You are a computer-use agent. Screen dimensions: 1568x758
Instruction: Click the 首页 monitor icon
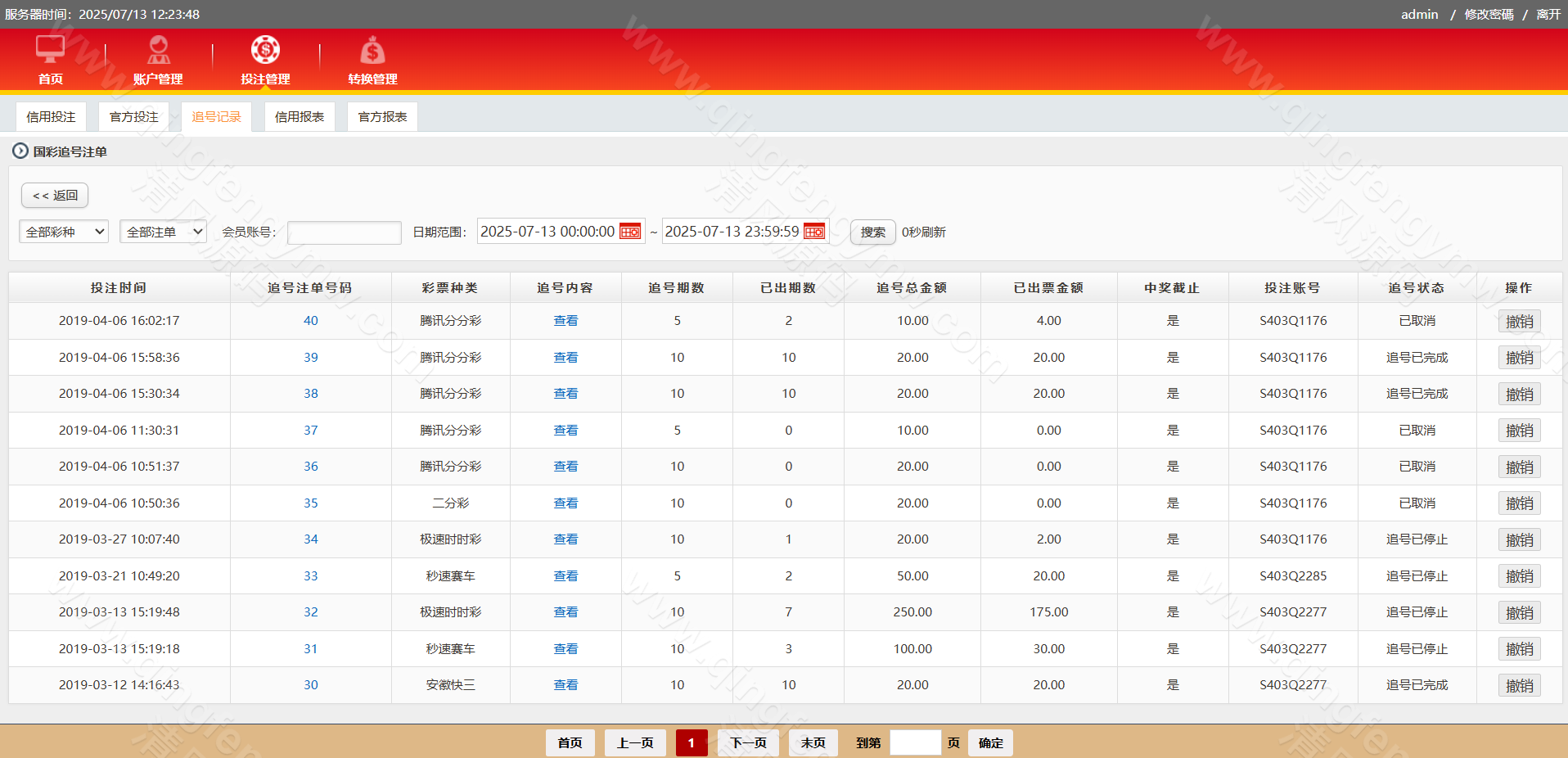50,50
